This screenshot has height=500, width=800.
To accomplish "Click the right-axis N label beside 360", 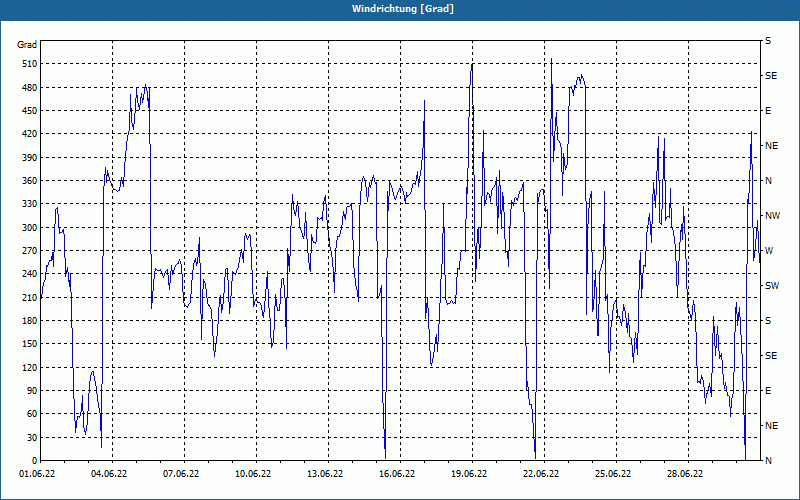I will click(768, 181).
